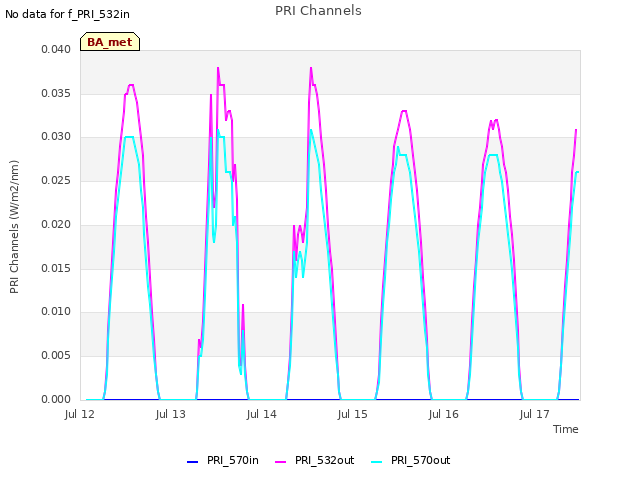Click the 0.020 y-axis tick label
Viewport: 640px width, 480px height.
(56, 224)
